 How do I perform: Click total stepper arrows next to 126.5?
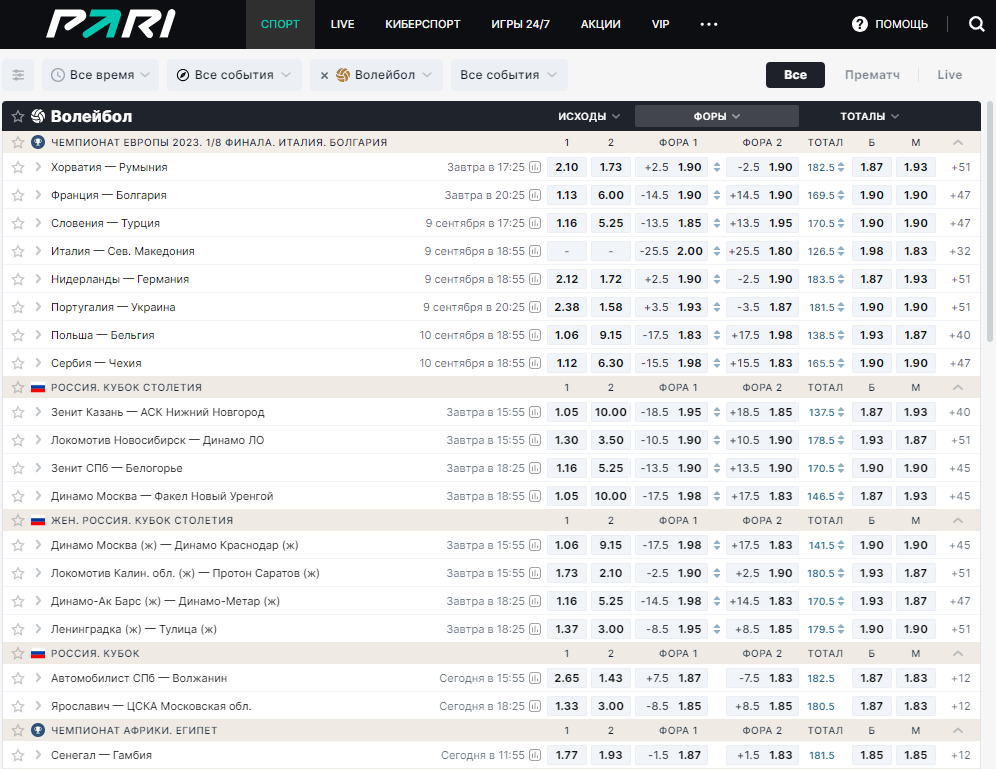(841, 251)
